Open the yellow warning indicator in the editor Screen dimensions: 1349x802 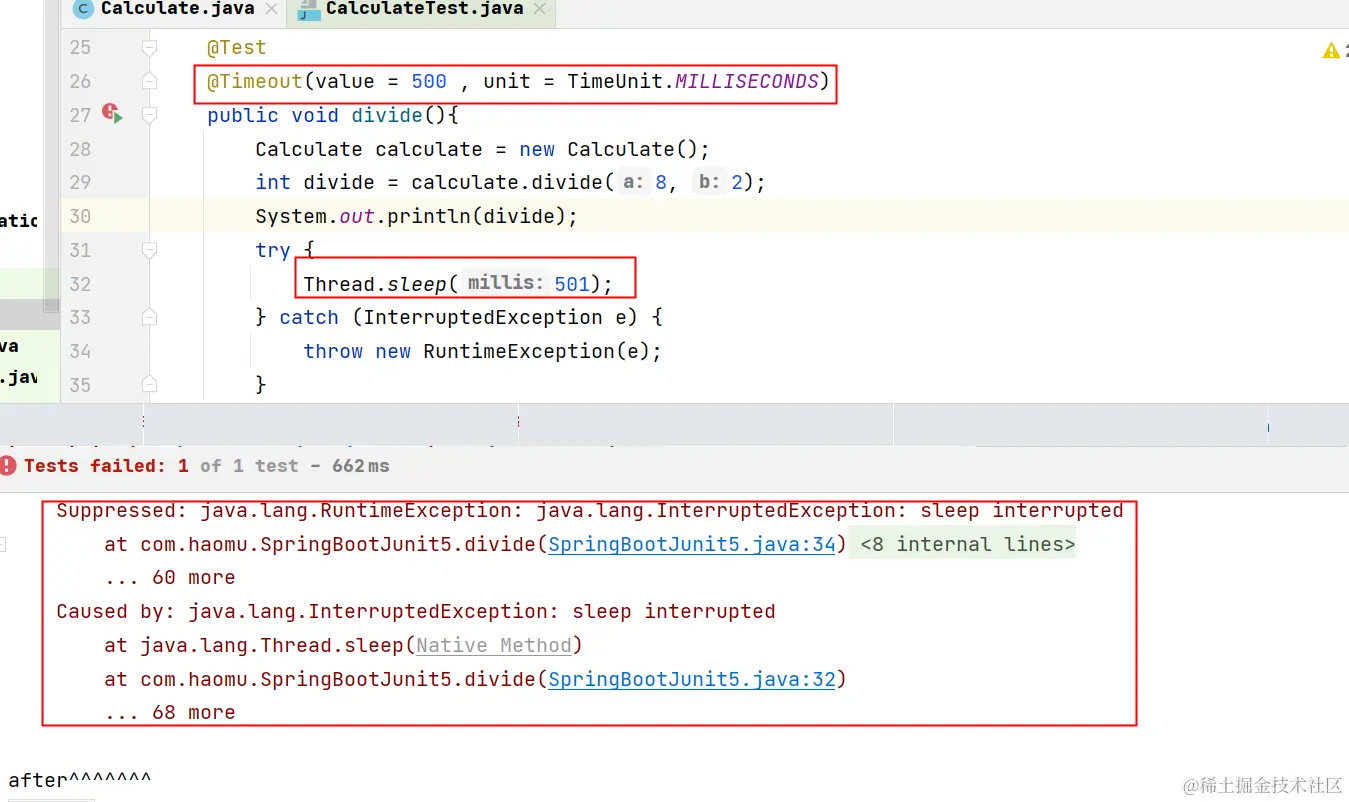click(x=1331, y=49)
